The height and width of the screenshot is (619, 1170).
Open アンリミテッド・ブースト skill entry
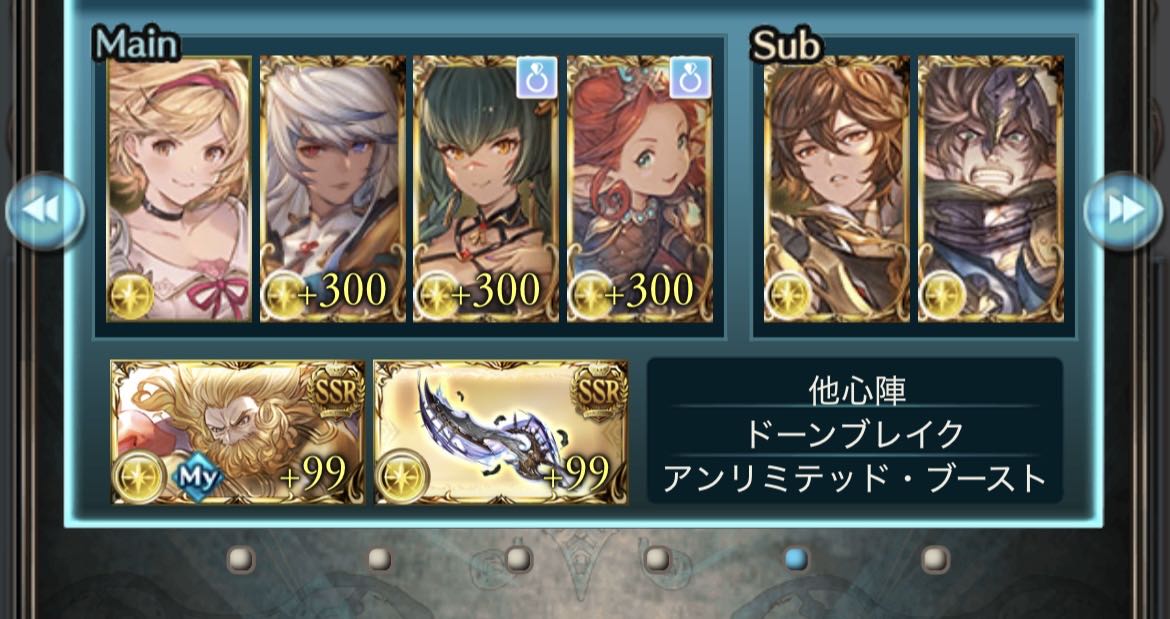coord(856,478)
